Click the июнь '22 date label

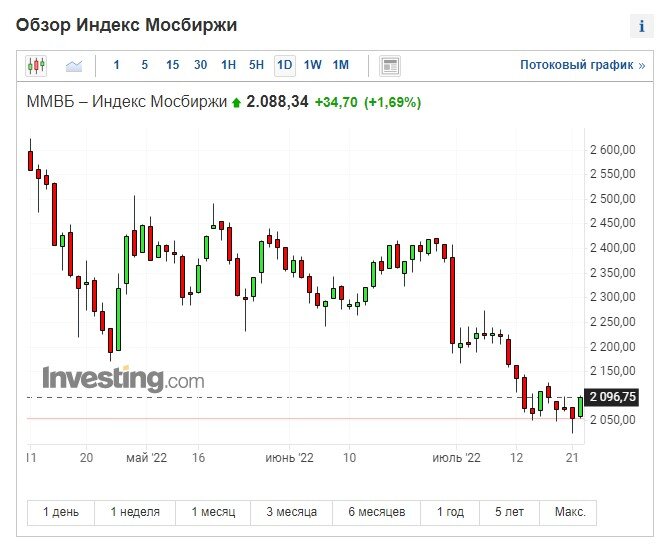coord(289,458)
